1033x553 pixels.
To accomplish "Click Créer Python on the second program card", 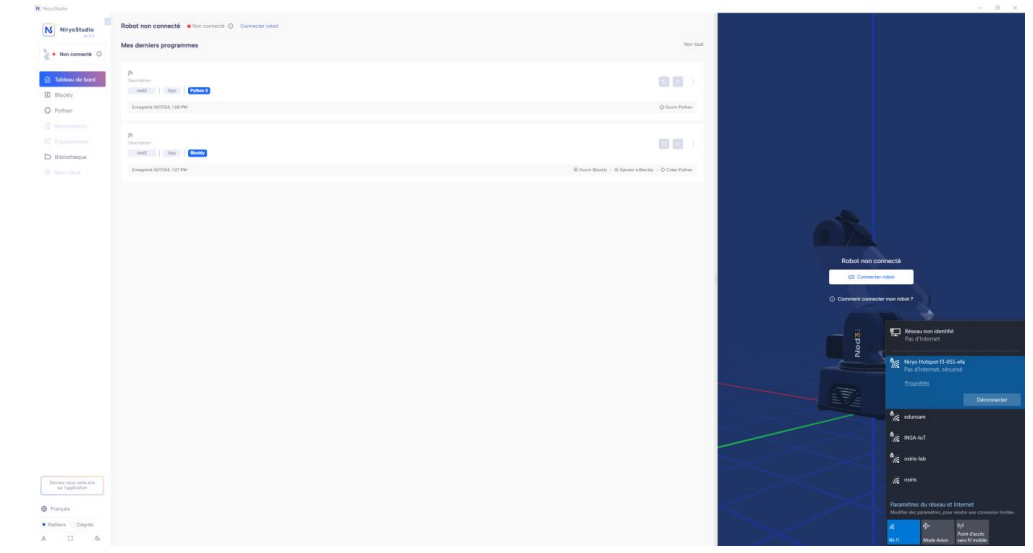I will pos(677,170).
